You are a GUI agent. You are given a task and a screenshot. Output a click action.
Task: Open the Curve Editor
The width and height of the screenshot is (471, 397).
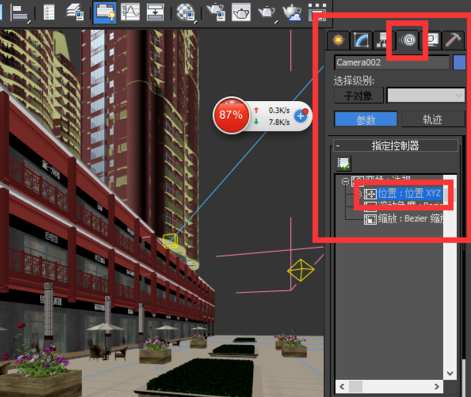[x=130, y=12]
